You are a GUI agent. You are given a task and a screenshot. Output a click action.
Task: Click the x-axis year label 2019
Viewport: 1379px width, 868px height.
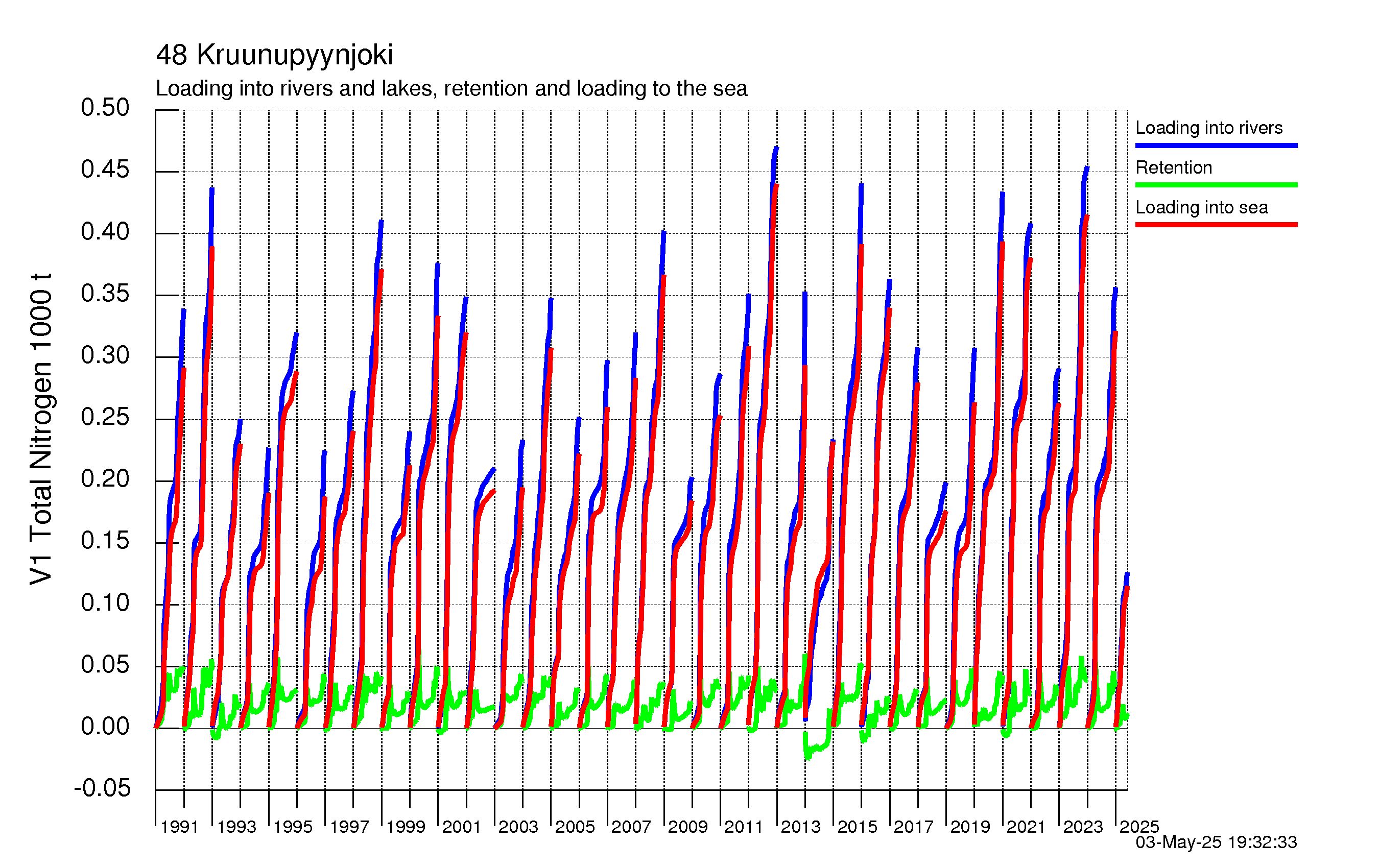point(970,827)
